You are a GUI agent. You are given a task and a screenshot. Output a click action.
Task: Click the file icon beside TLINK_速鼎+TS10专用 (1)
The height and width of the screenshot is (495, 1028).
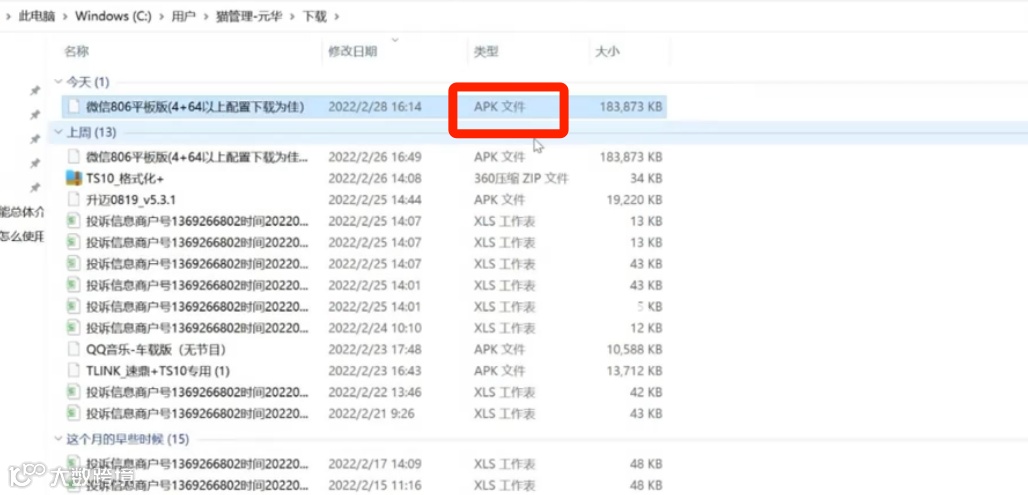point(75,371)
